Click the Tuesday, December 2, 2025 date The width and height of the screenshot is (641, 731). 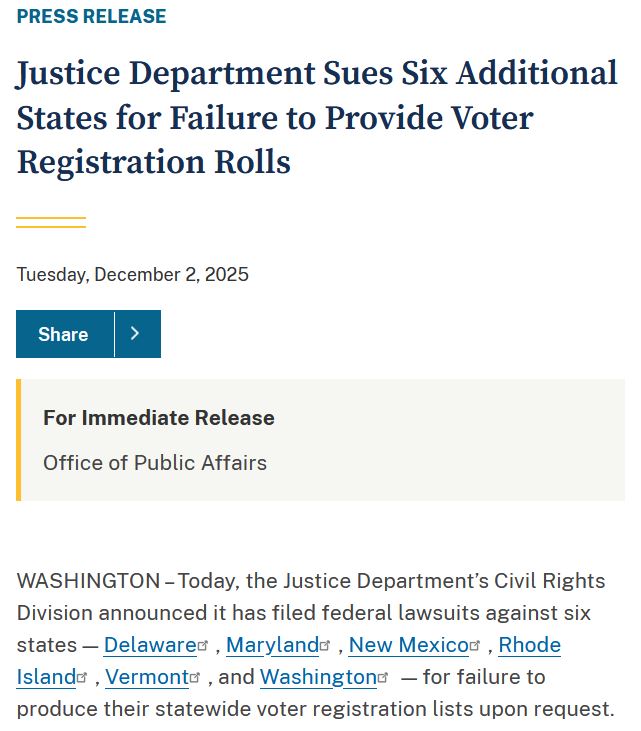[133, 274]
